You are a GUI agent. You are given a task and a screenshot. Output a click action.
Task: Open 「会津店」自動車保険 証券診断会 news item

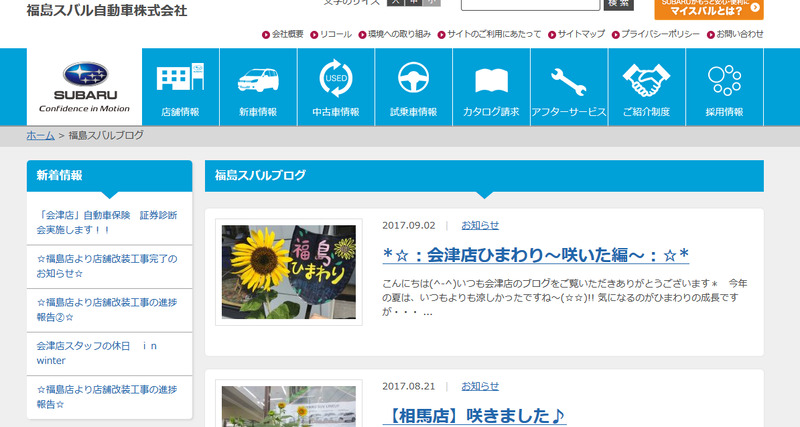(x=109, y=222)
